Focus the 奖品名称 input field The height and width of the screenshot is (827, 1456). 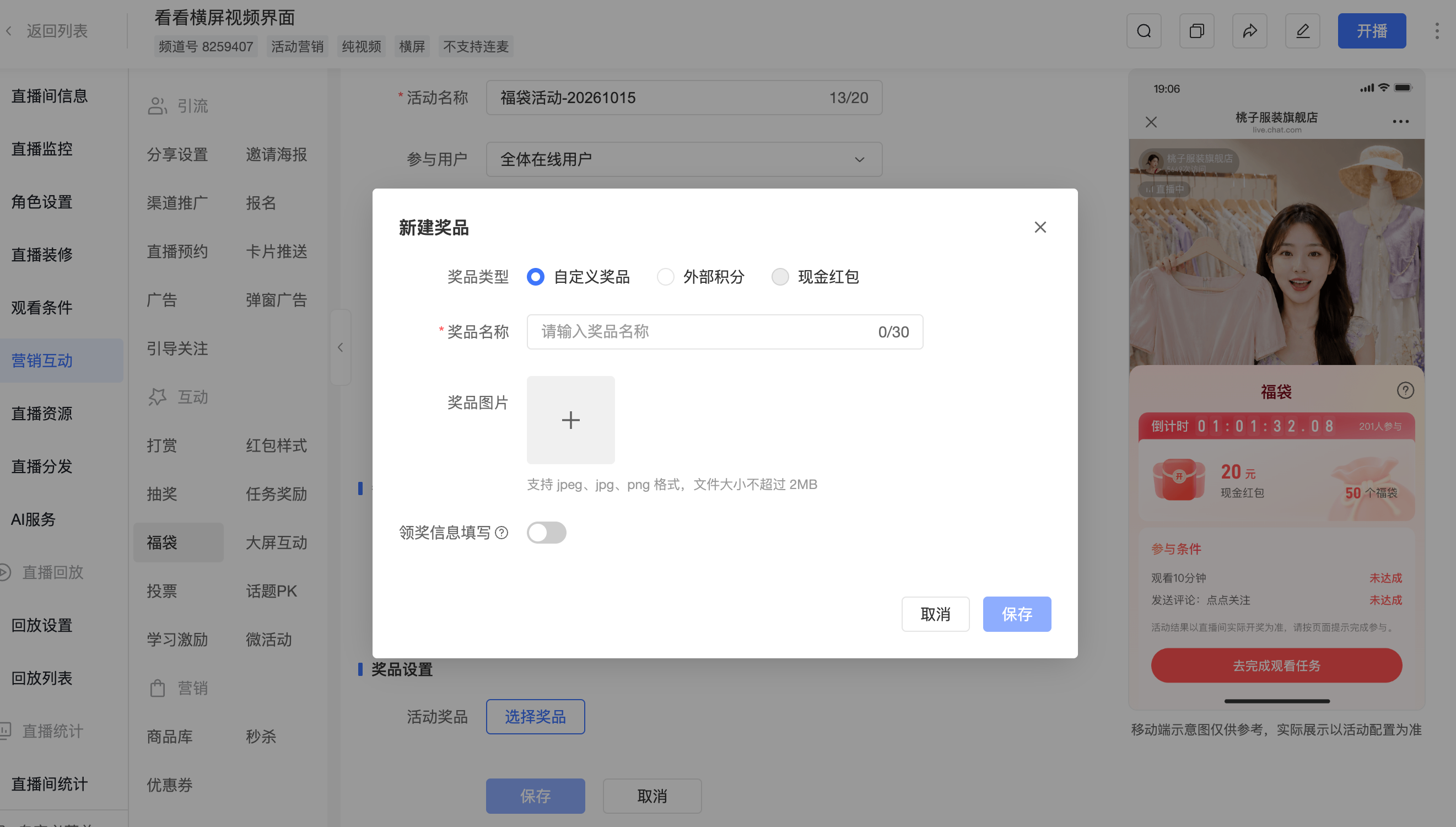[x=725, y=332]
